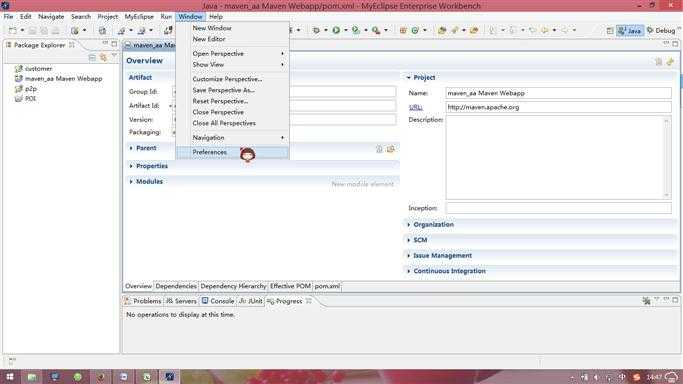The height and width of the screenshot is (384, 683).
Task: Click the New file toolbar icon
Action: pos(13,30)
